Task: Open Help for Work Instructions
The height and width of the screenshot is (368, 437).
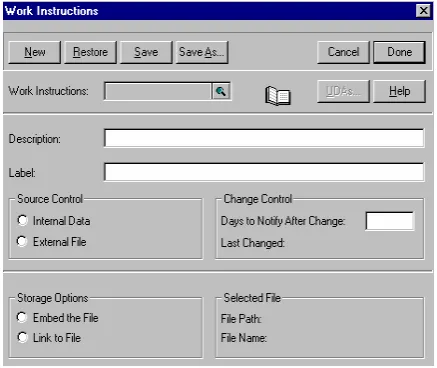Action: click(399, 91)
